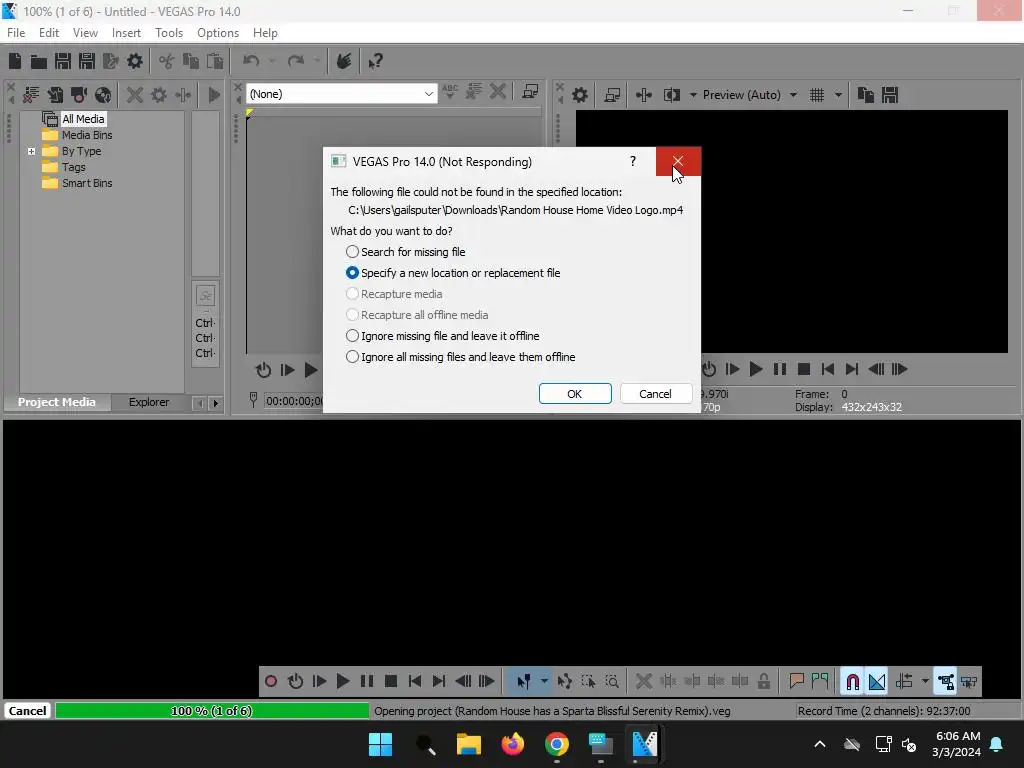Select the Envelope Edit tool icon
Screen dimensions: 1024x768
coord(565,682)
